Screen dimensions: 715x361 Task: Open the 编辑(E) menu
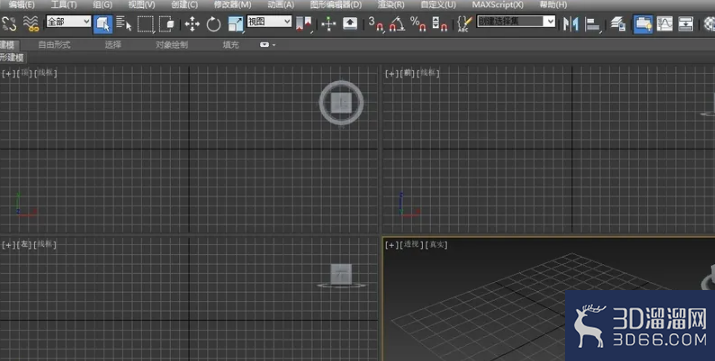click(21, 5)
